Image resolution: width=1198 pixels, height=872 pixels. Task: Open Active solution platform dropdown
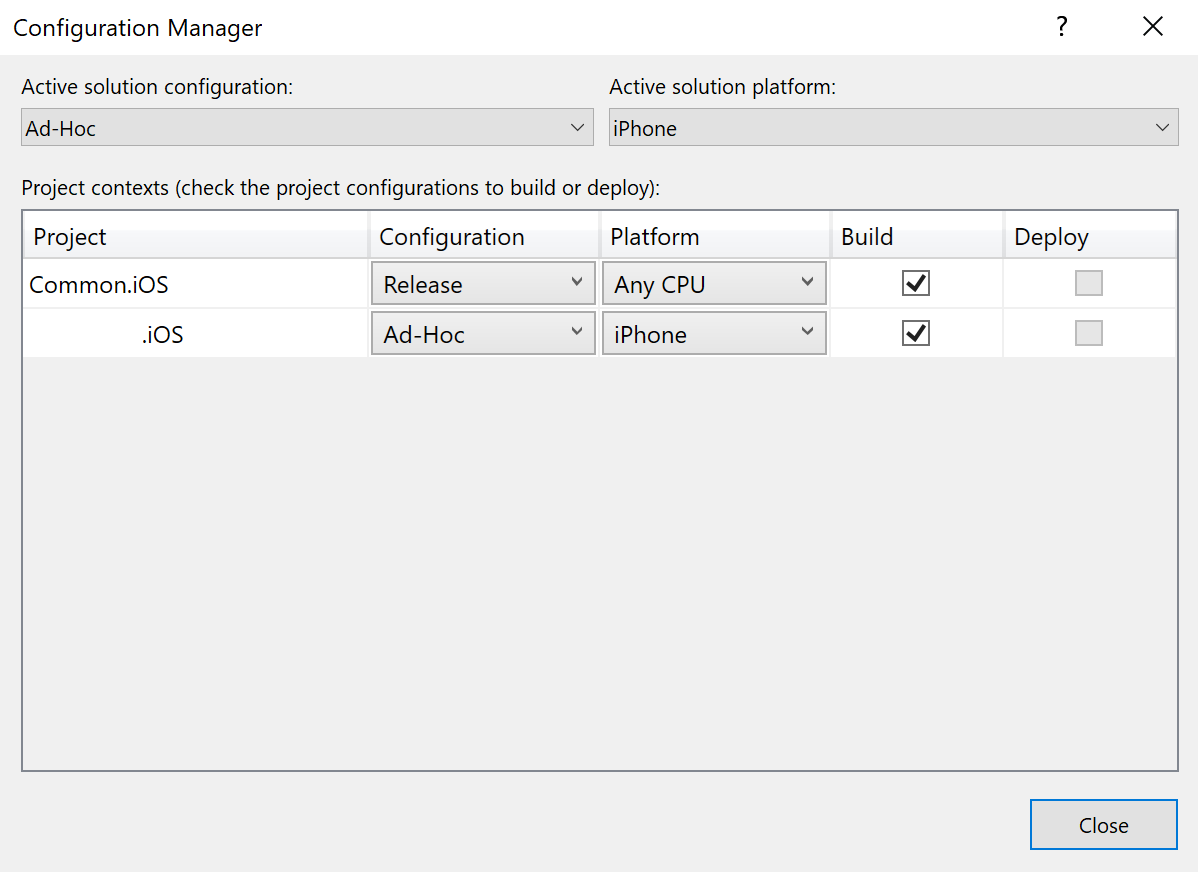(893, 128)
